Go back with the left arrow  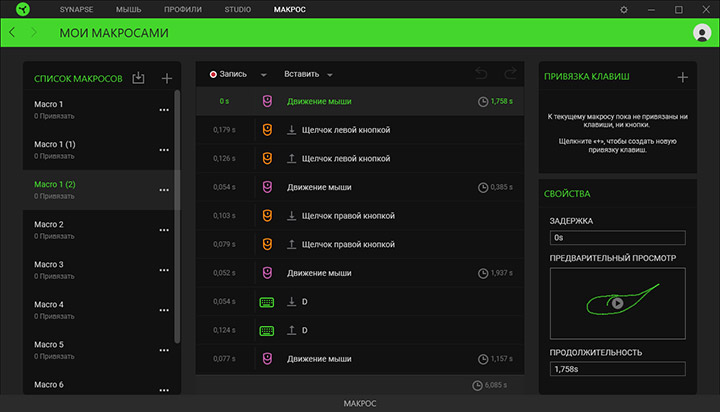(12, 33)
